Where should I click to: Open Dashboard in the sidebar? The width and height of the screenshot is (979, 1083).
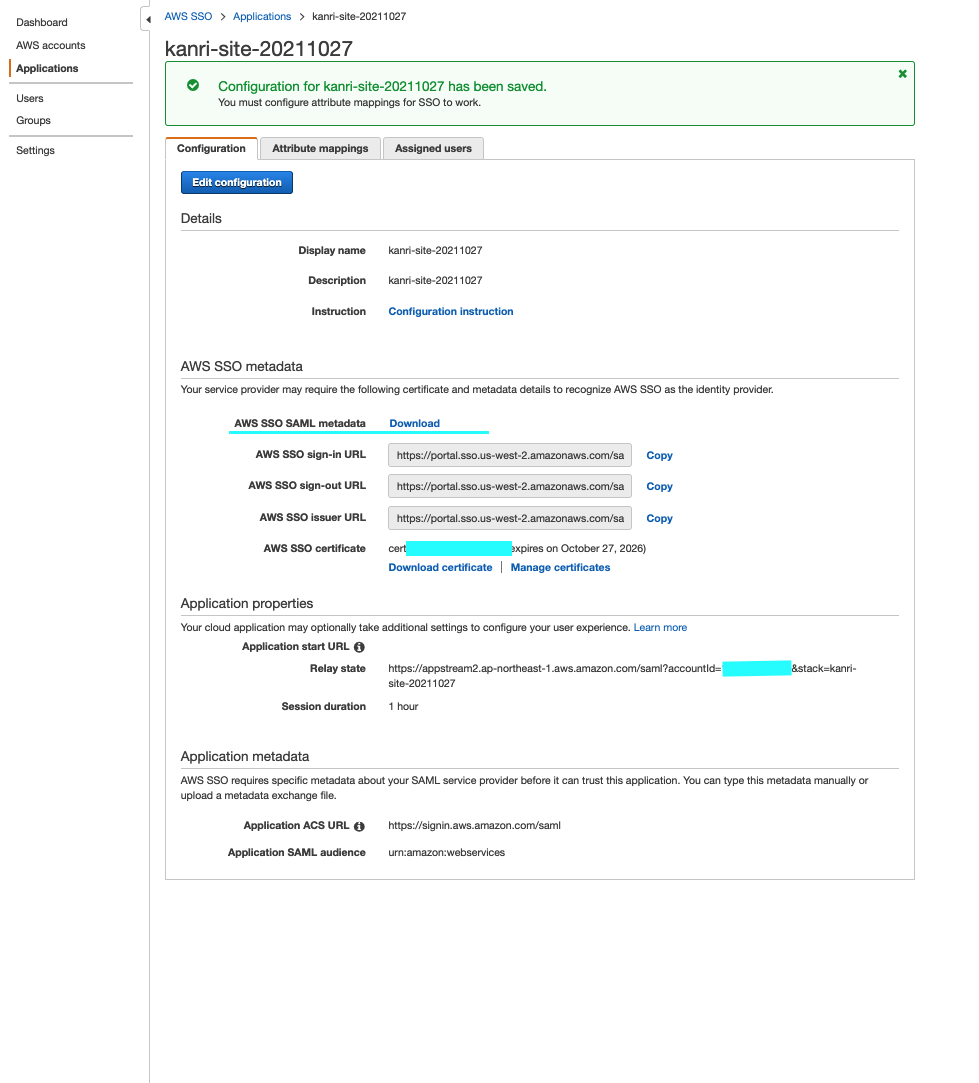coord(42,22)
